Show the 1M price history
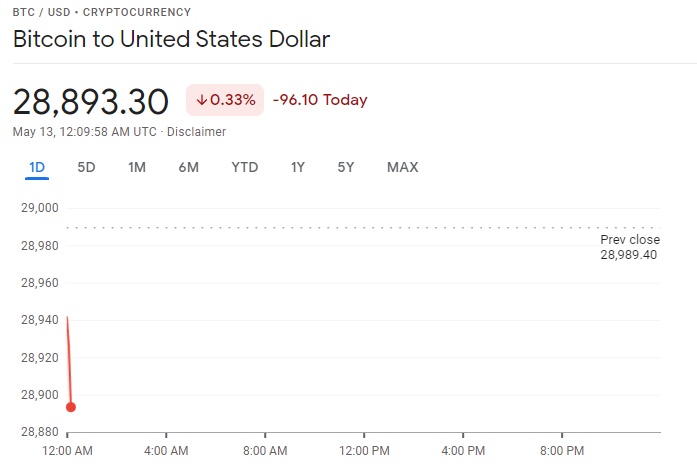The height and width of the screenshot is (475, 697). coord(137,167)
